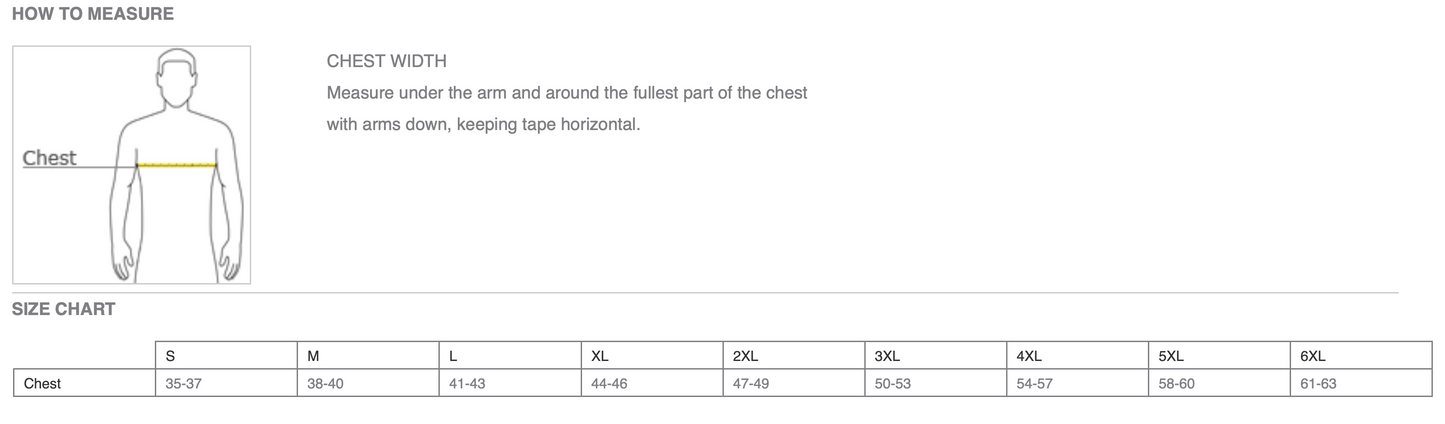Click the chest measurement diagram image
The height and width of the screenshot is (424, 1445).
131,165
